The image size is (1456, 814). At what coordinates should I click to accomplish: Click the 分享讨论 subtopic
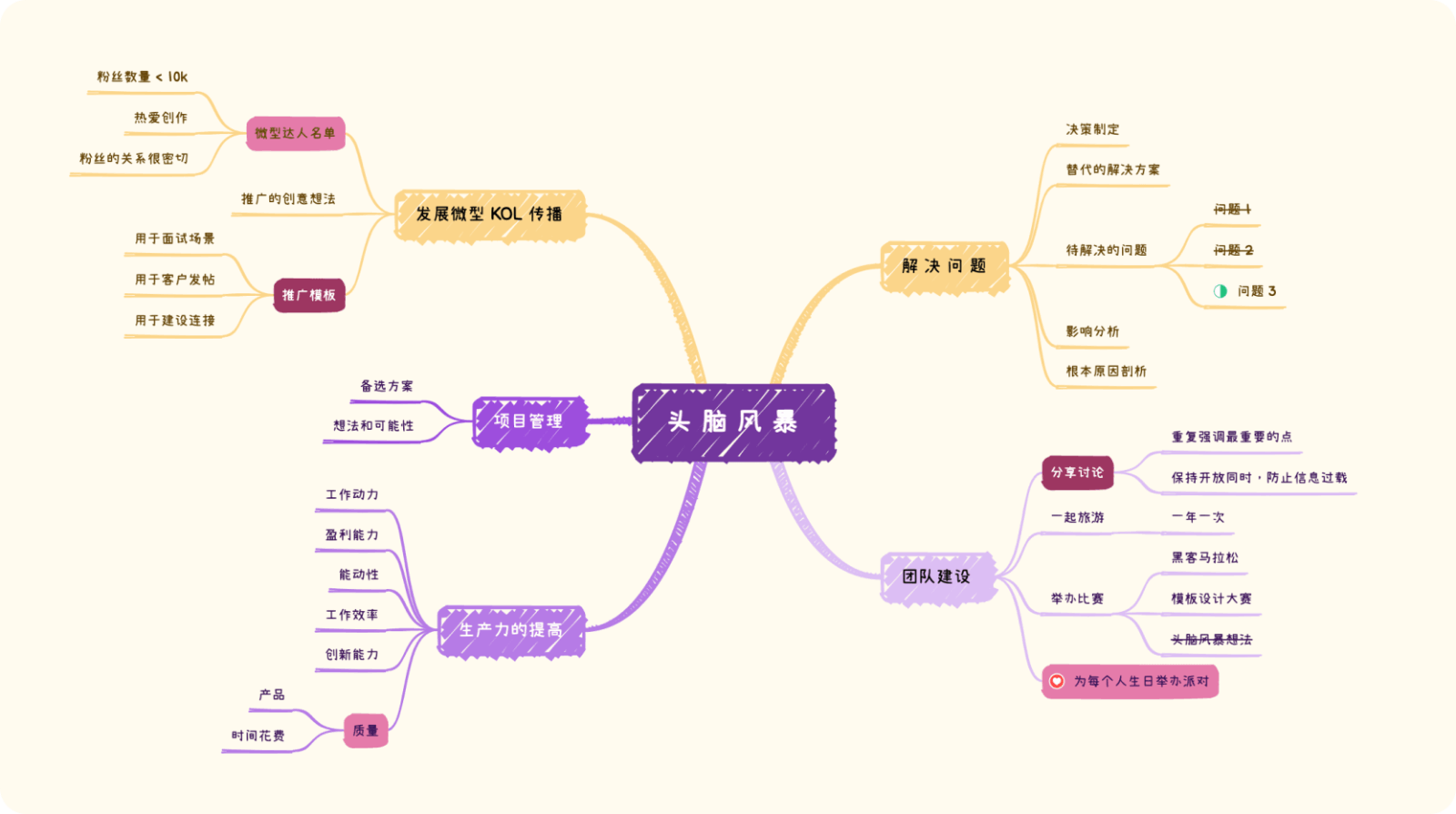pyautogui.click(x=1077, y=473)
